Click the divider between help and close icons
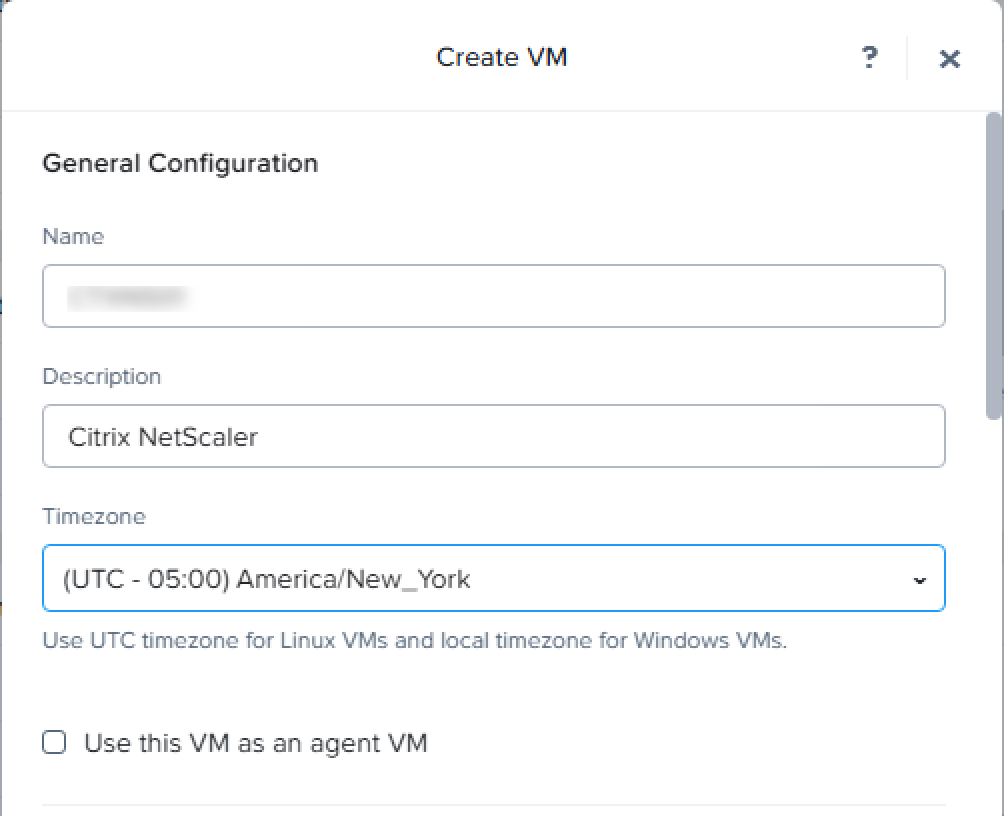Viewport: 1004px width, 816px height. coord(907,58)
